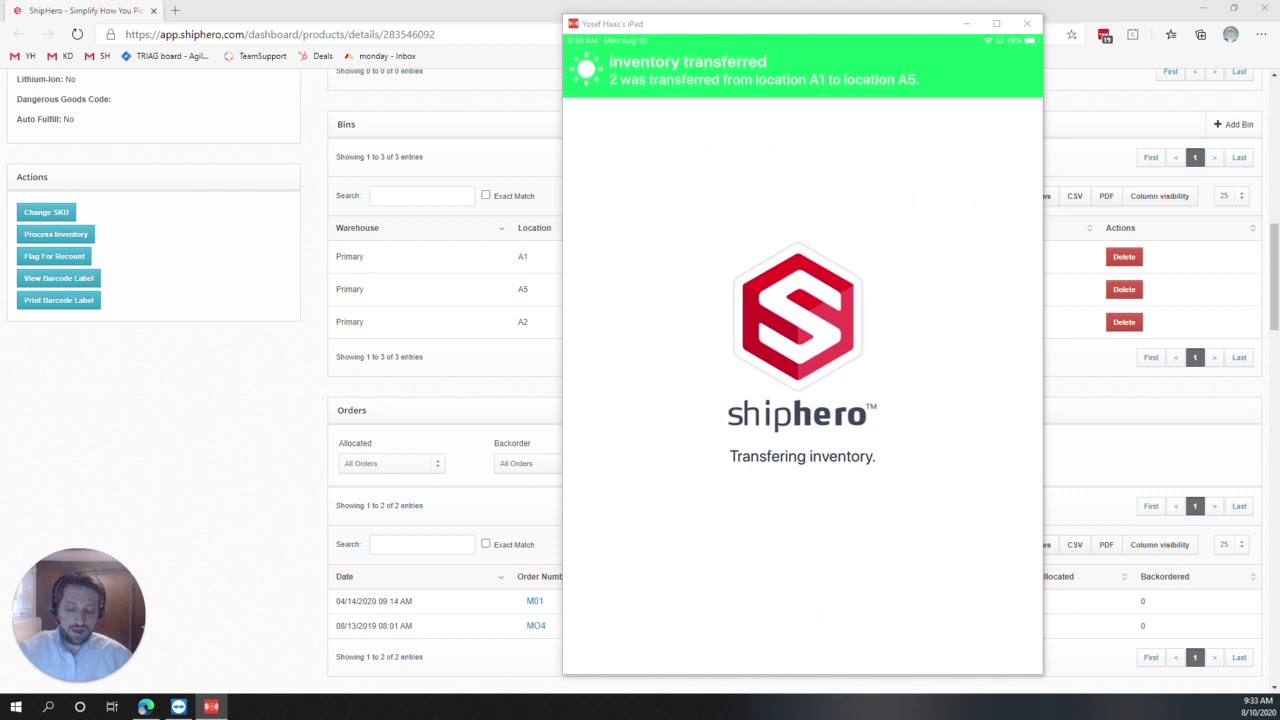Click Flag For Recount button
Viewport: 1280px width, 720px height.
click(54, 256)
